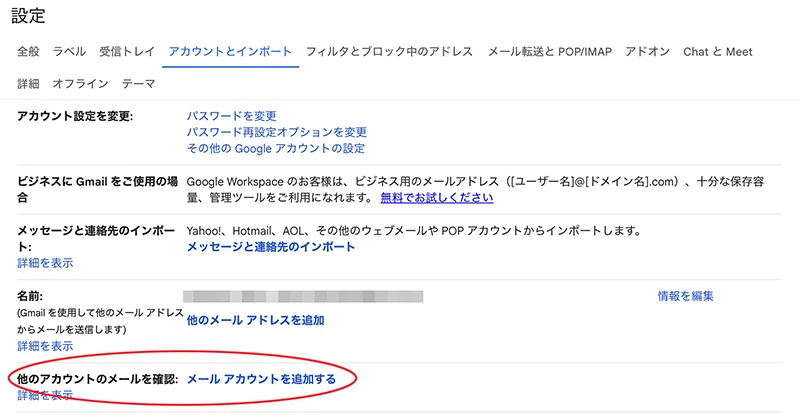
Task: Select the 詳細 settings tab
Action: coord(29,85)
